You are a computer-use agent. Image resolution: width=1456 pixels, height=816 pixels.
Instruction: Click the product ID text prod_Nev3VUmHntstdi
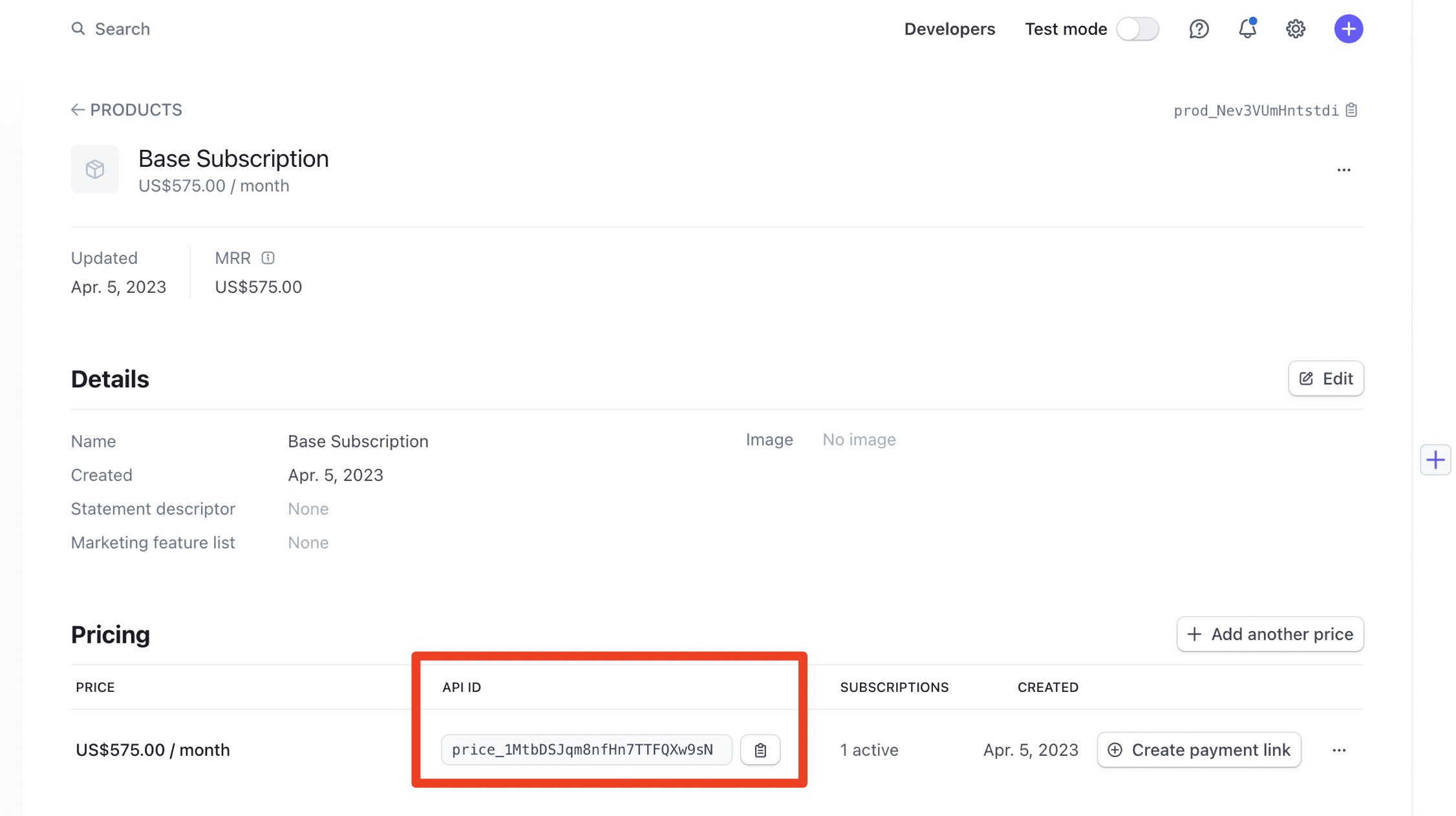pos(1256,111)
